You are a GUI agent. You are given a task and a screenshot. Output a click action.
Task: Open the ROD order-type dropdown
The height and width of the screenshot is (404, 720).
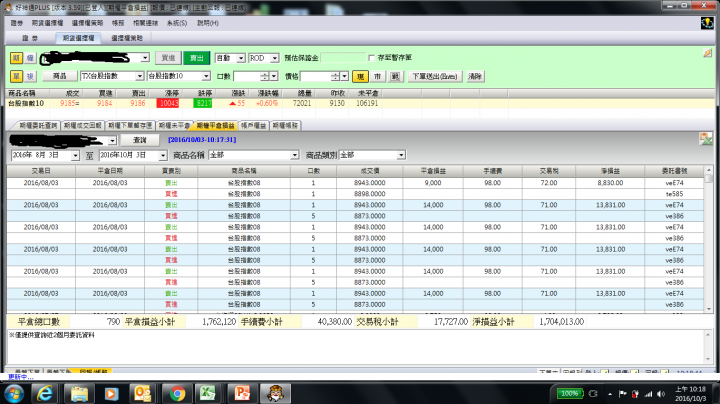point(275,58)
